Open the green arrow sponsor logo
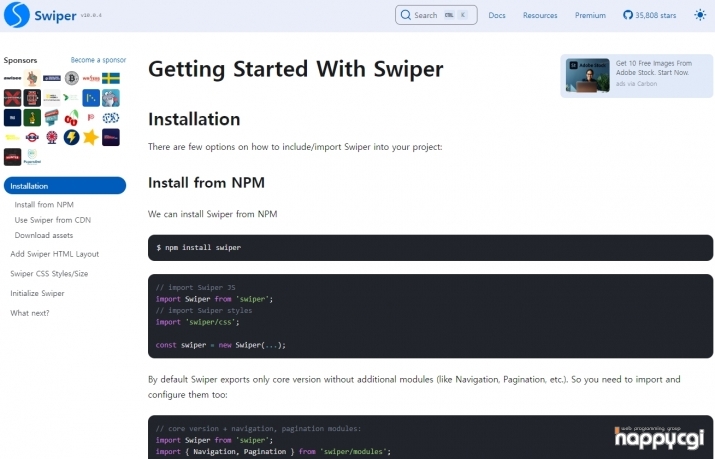This screenshot has height=459, width=715. pyautogui.click(x=72, y=98)
